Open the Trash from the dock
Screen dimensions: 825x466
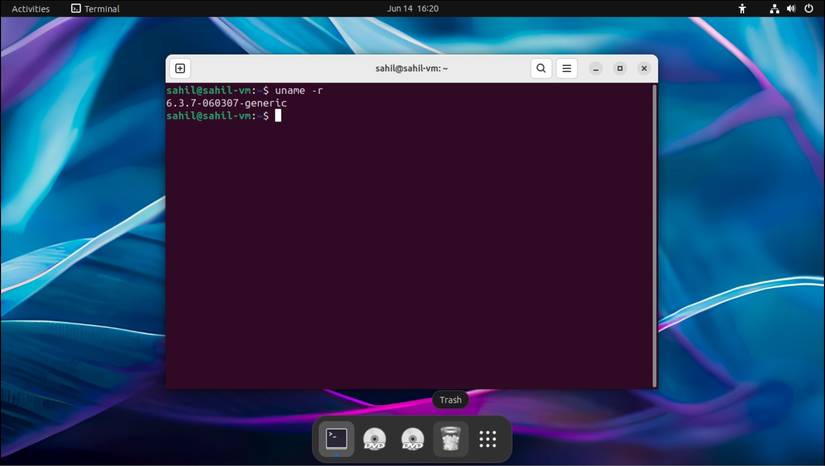click(x=450, y=439)
